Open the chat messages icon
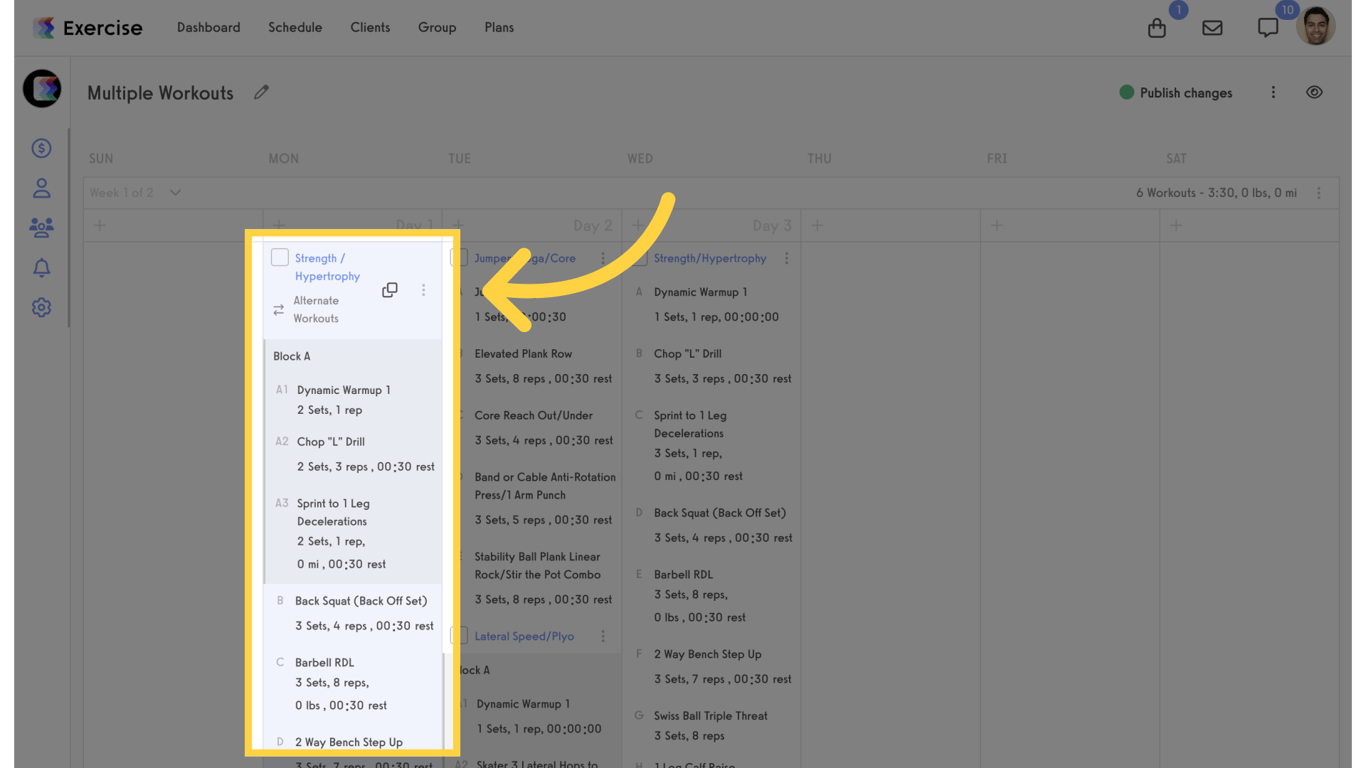 click(1268, 28)
